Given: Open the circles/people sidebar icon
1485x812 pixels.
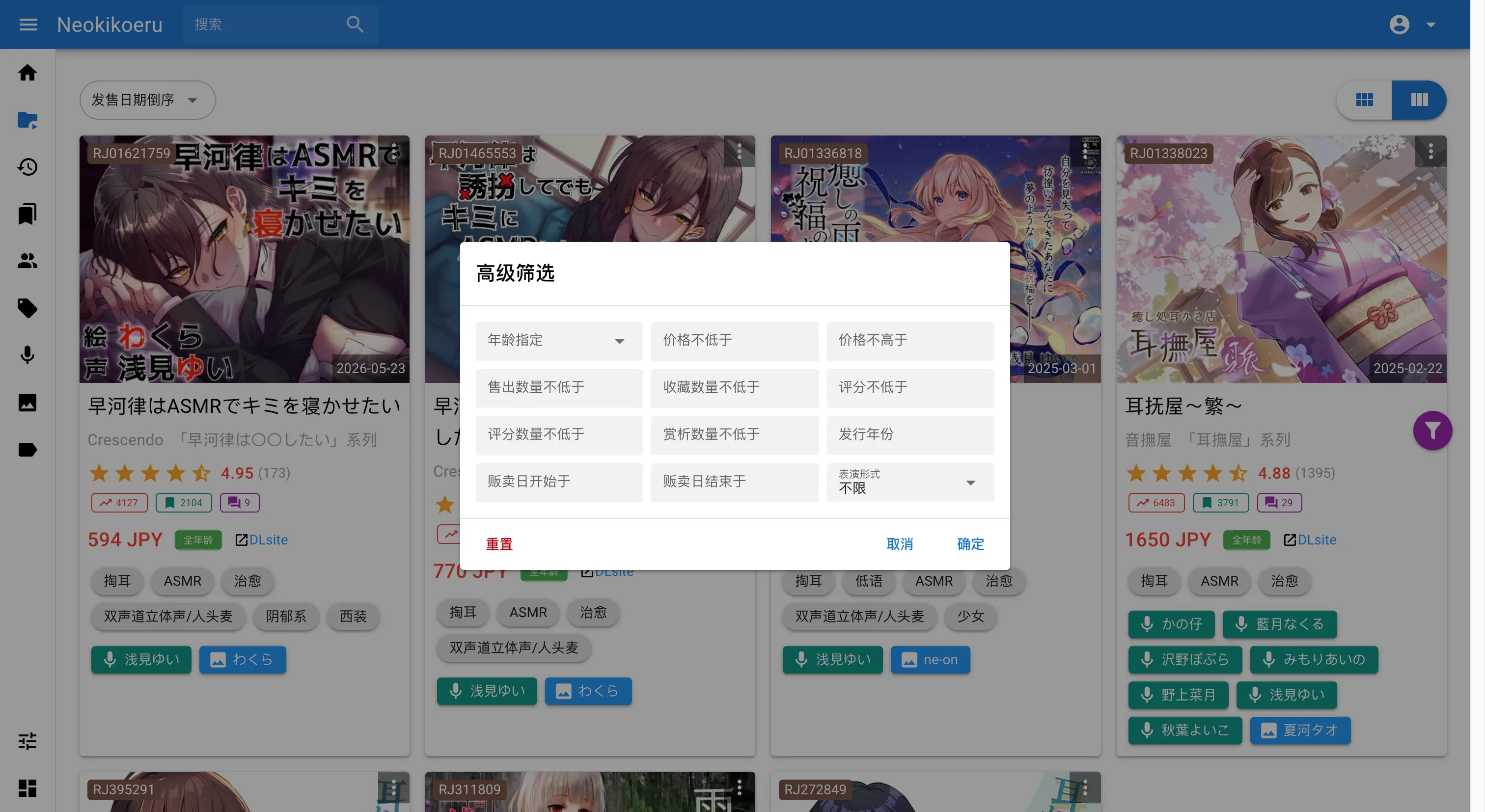Looking at the screenshot, I should click(27, 261).
